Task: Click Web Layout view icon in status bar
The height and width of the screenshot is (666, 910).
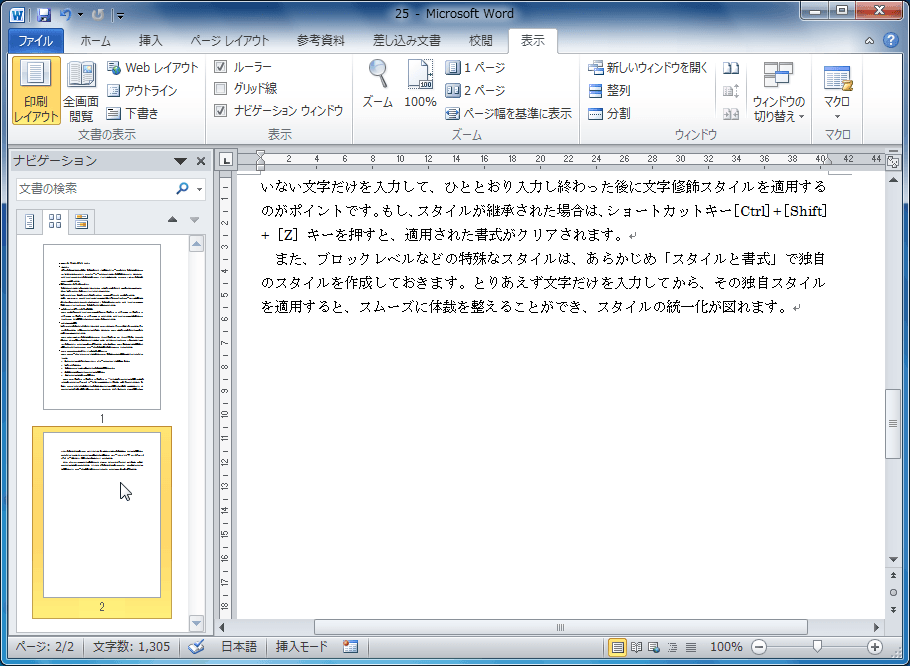Action: pos(654,647)
